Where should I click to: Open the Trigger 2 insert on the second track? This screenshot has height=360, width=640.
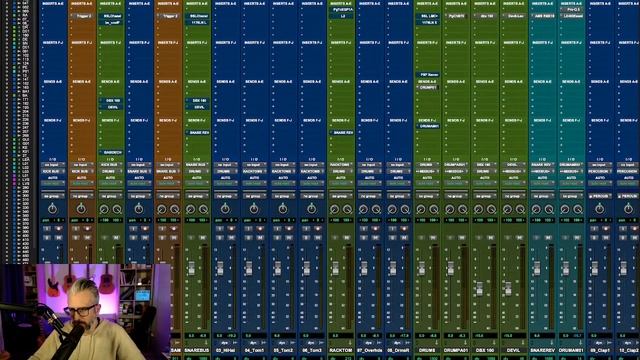tap(82, 16)
